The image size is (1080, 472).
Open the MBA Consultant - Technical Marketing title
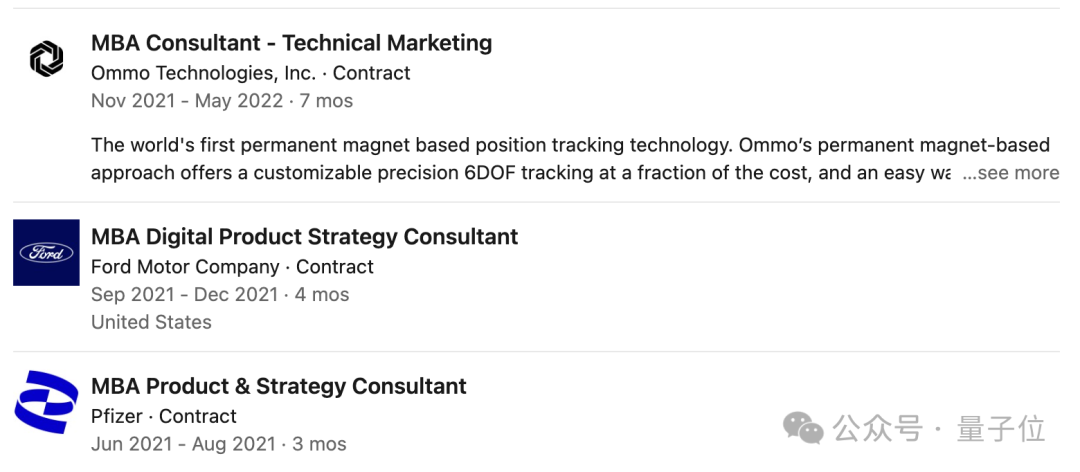[x=291, y=43]
